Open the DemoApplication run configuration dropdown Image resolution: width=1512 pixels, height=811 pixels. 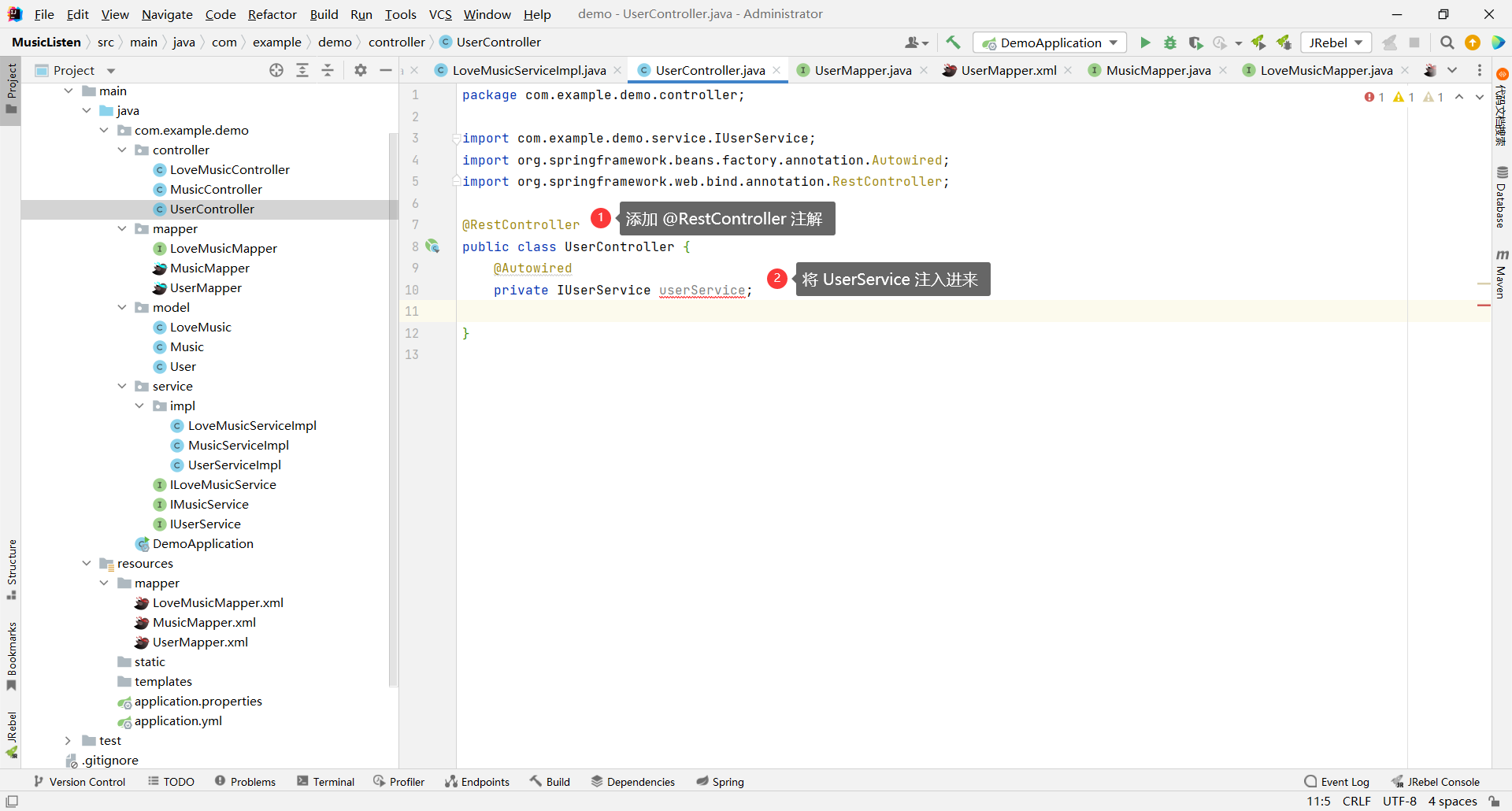point(1050,43)
